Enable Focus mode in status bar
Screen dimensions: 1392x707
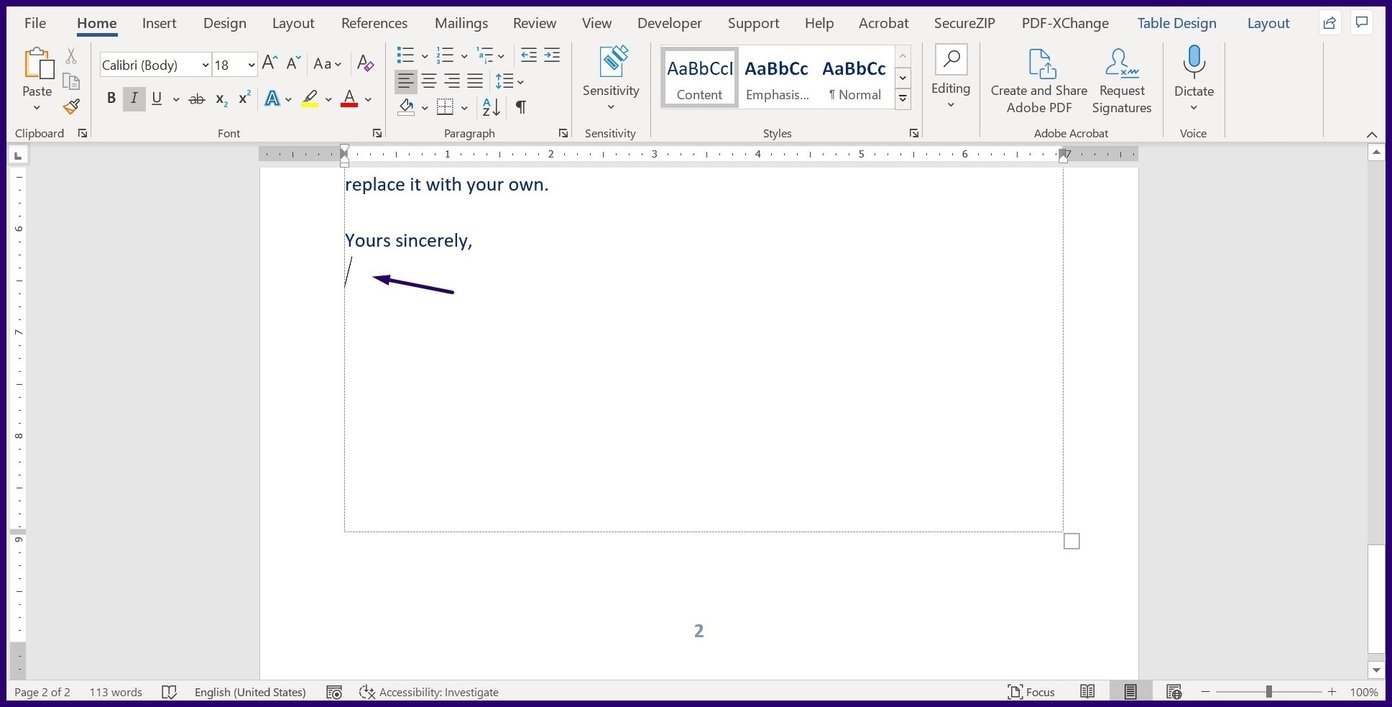pyautogui.click(x=1032, y=691)
